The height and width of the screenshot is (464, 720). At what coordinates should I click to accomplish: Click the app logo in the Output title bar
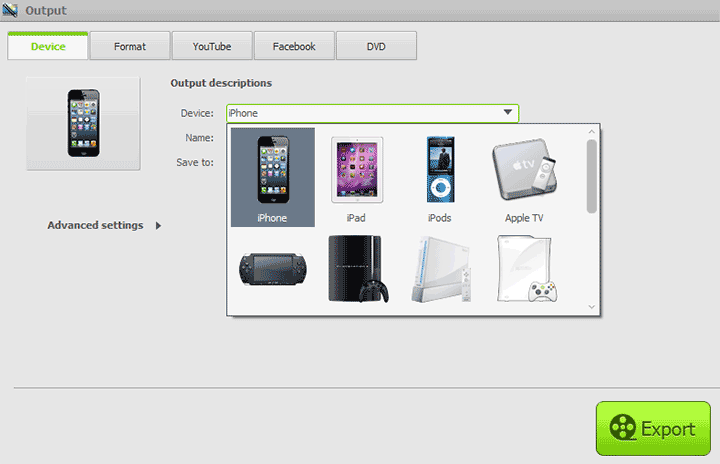(x=10, y=10)
